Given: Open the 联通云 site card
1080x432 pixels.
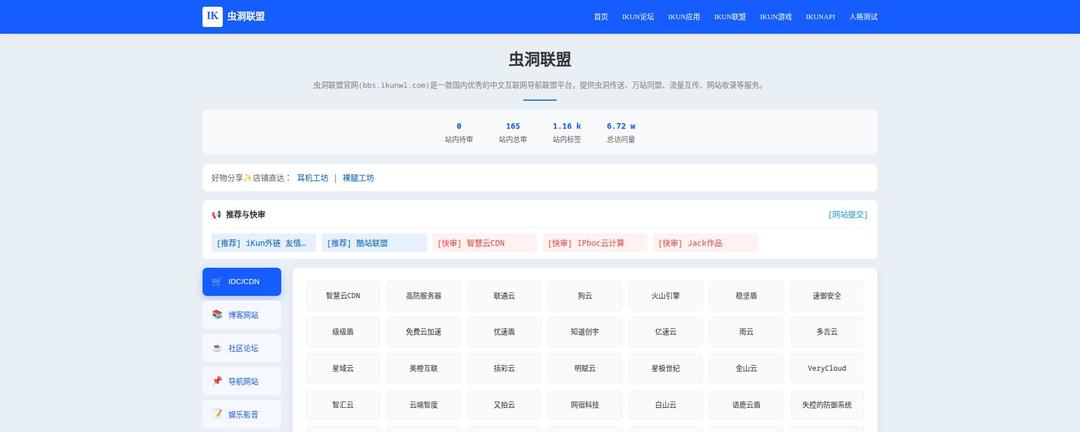Looking at the screenshot, I should point(504,296).
